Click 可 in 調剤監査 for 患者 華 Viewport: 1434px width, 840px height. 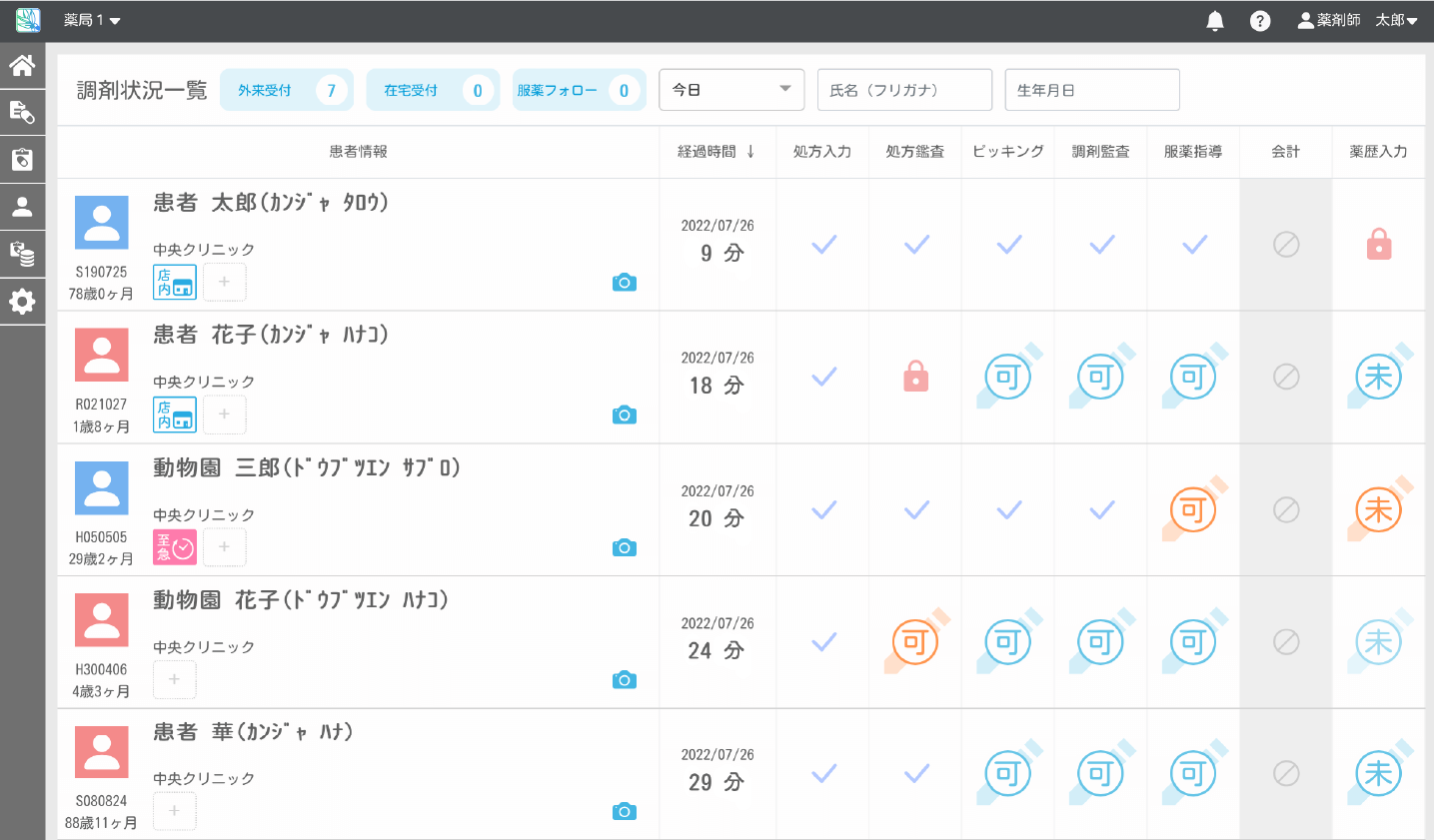[x=1100, y=773]
